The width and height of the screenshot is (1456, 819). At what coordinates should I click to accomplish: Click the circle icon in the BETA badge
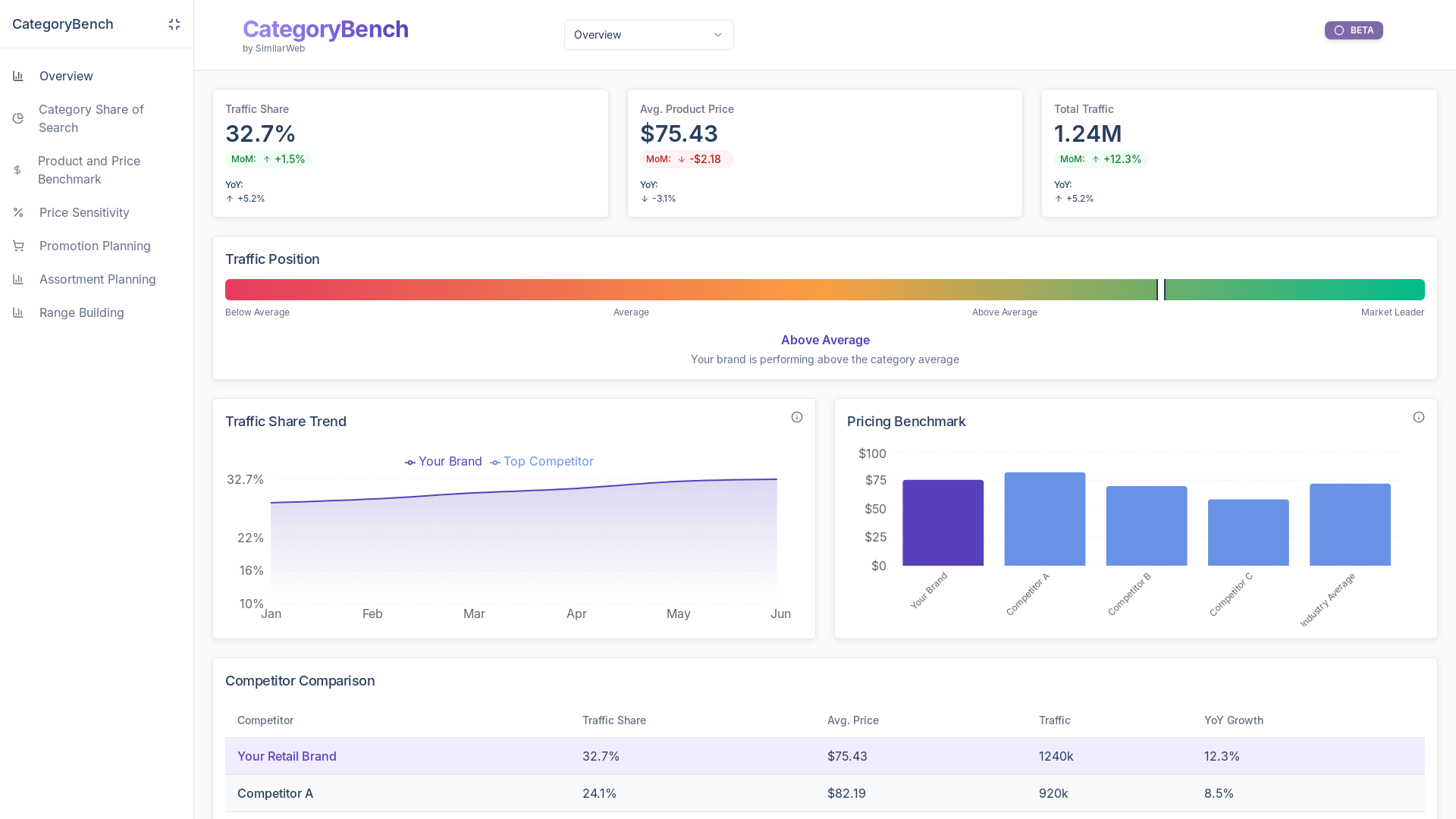1339,30
